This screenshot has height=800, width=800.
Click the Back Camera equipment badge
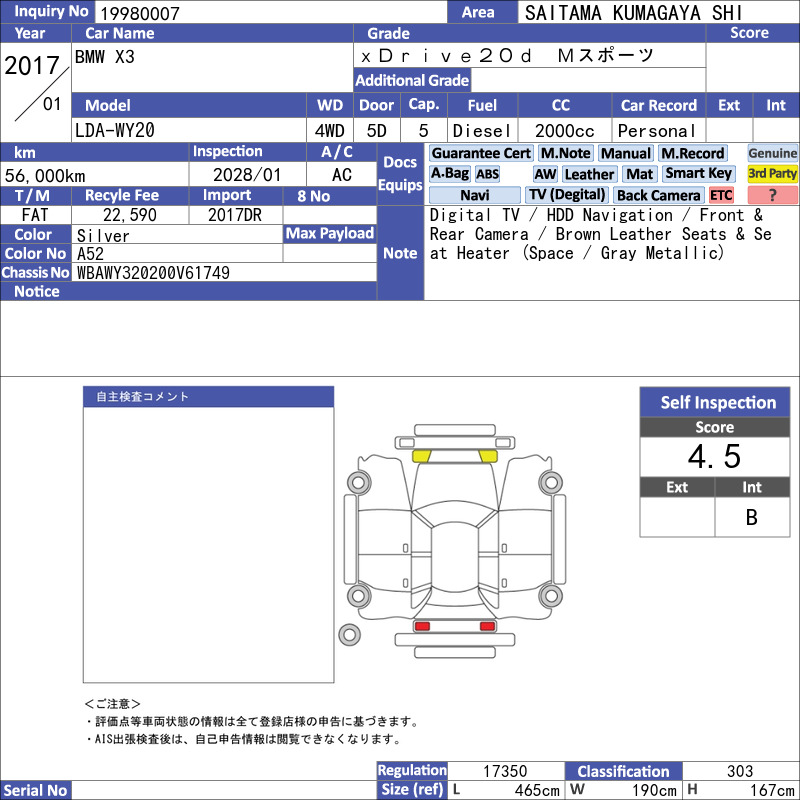[x=659, y=195]
